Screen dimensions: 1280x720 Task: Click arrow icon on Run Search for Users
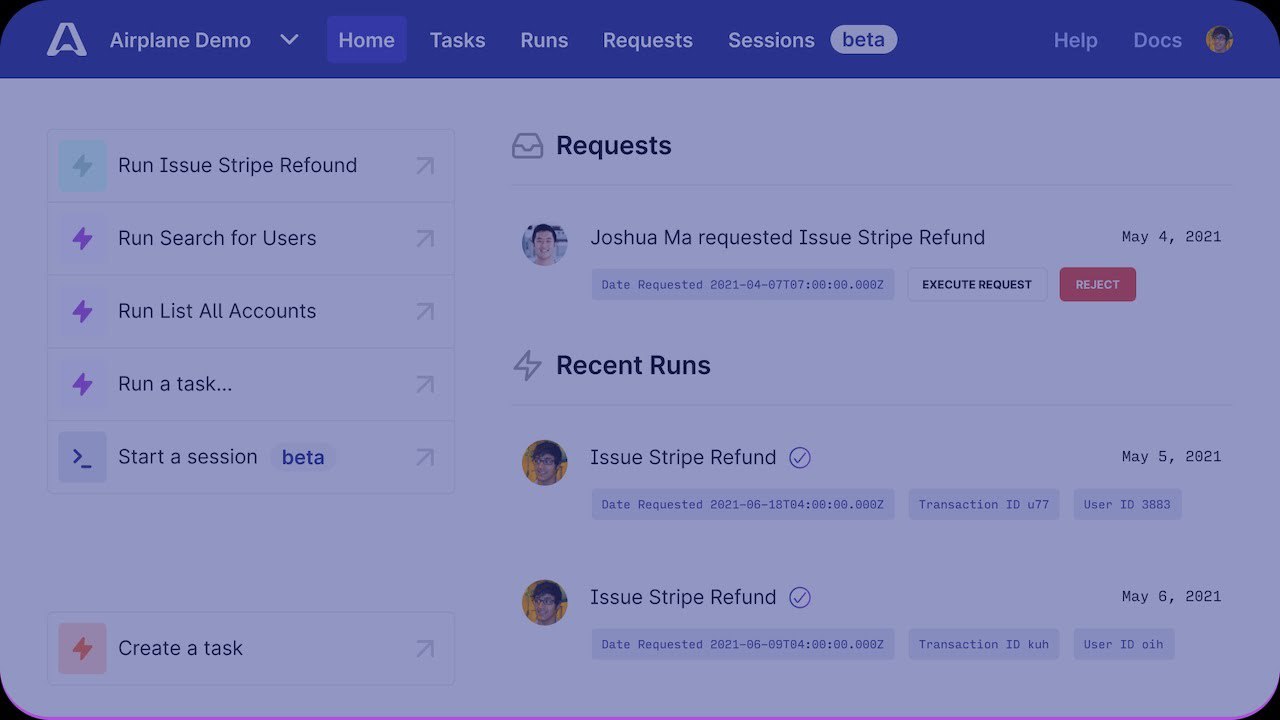[425, 239]
